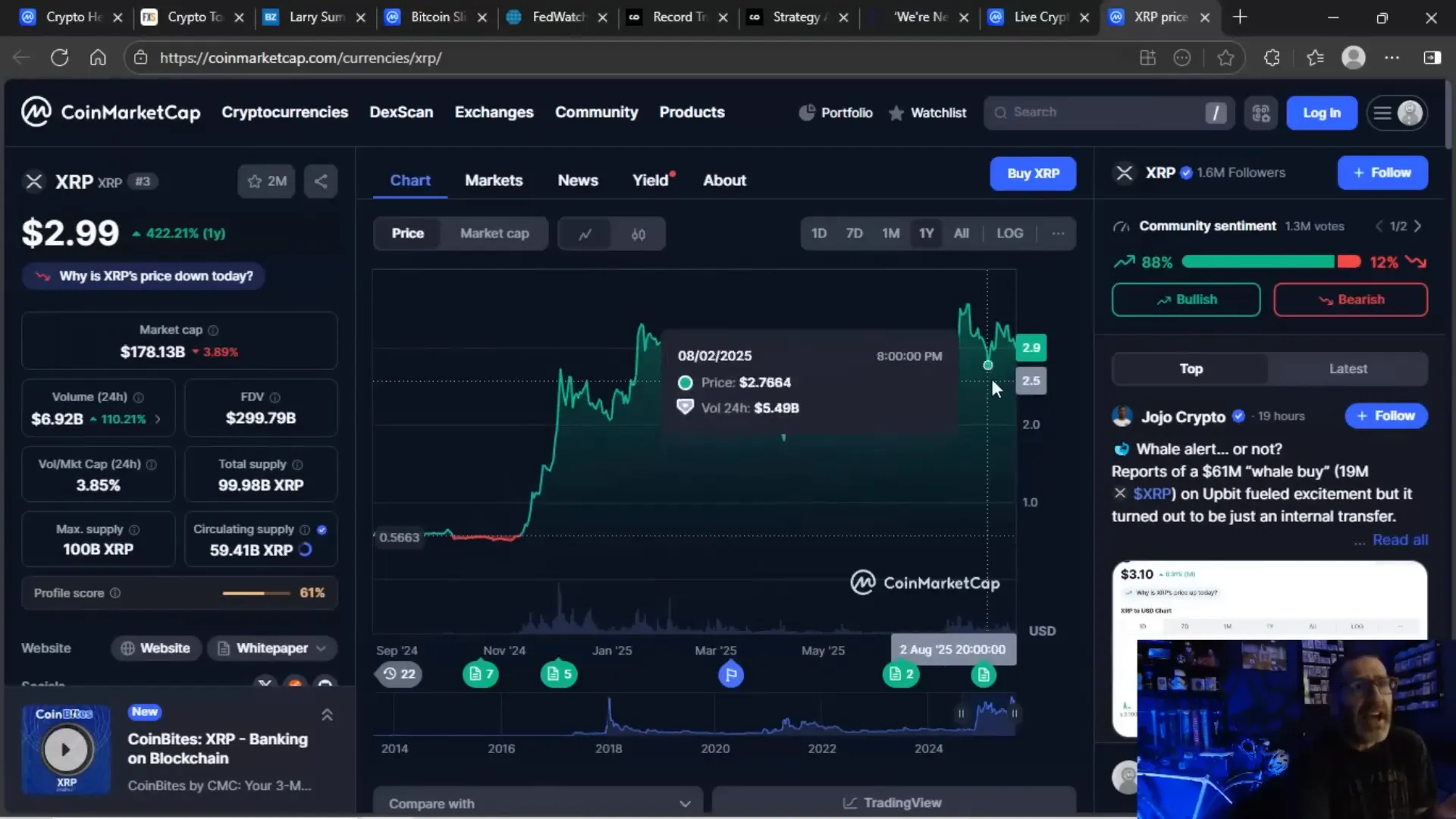Add XRP to watchlist star button
This screenshot has height=819, width=1456.
coord(266,181)
